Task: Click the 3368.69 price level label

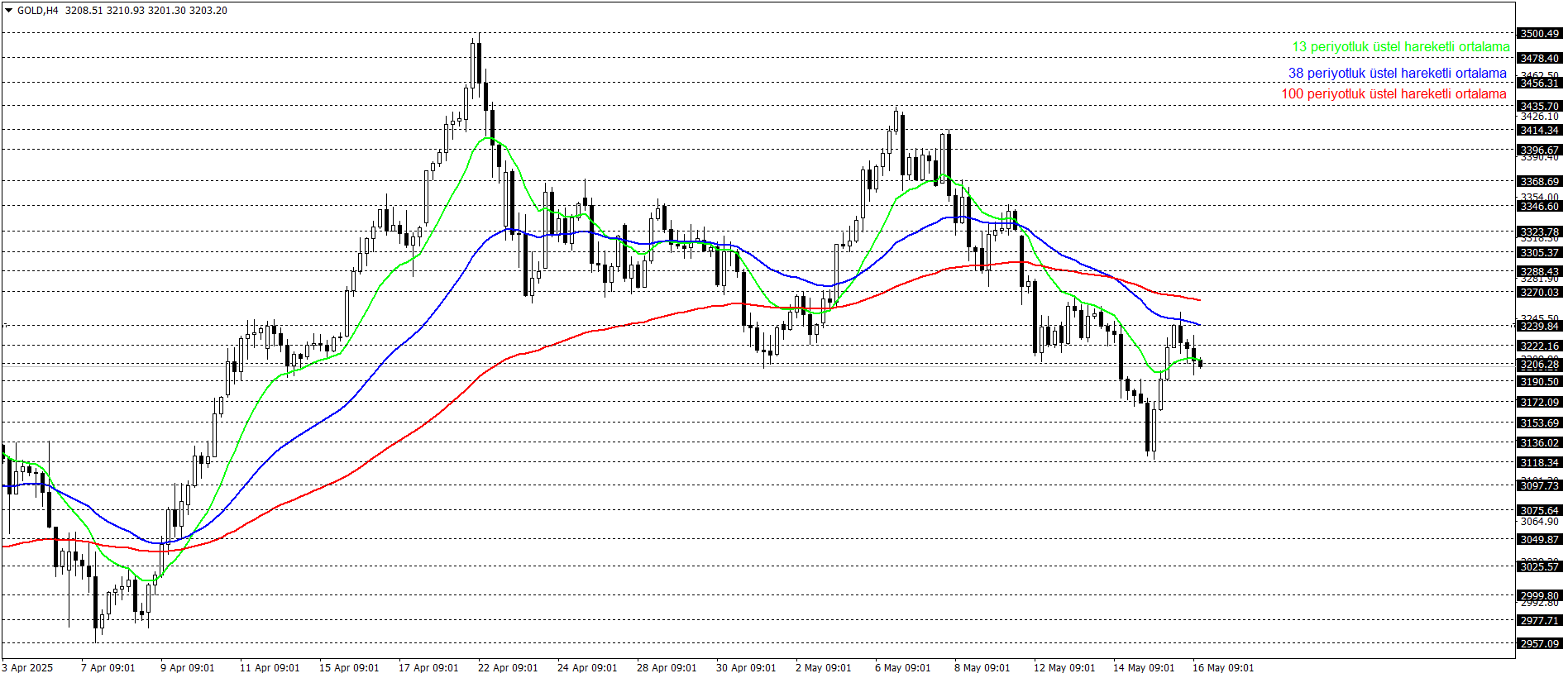Action: pos(1540,182)
